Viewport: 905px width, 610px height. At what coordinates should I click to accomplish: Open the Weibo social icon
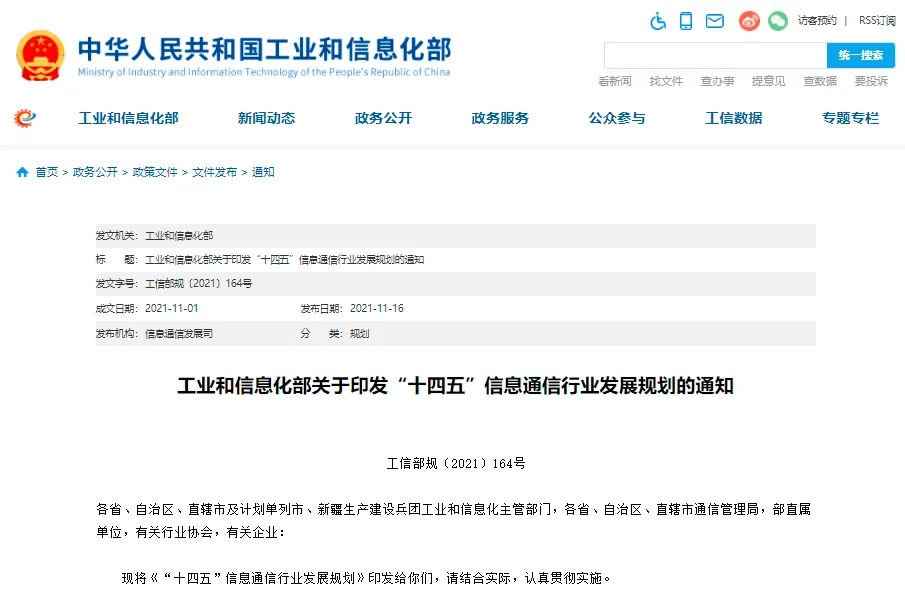tap(749, 21)
